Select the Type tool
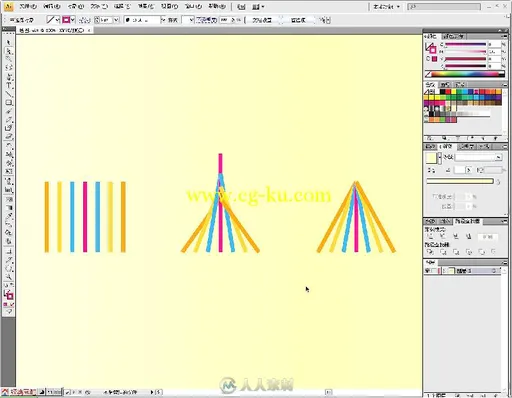Image resolution: width=512 pixels, height=398 pixels. tap(8, 86)
